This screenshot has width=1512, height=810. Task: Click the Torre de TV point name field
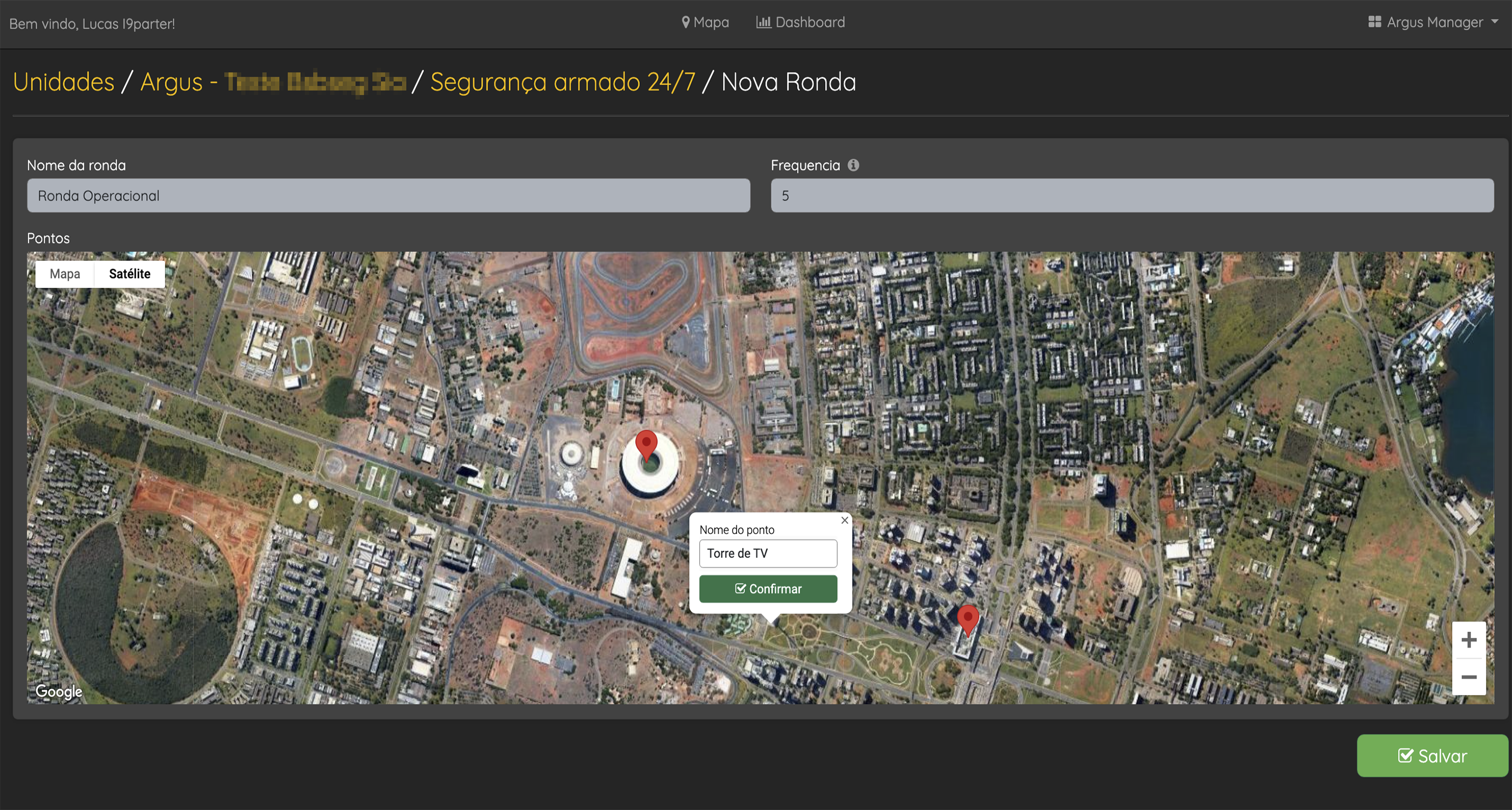point(768,553)
